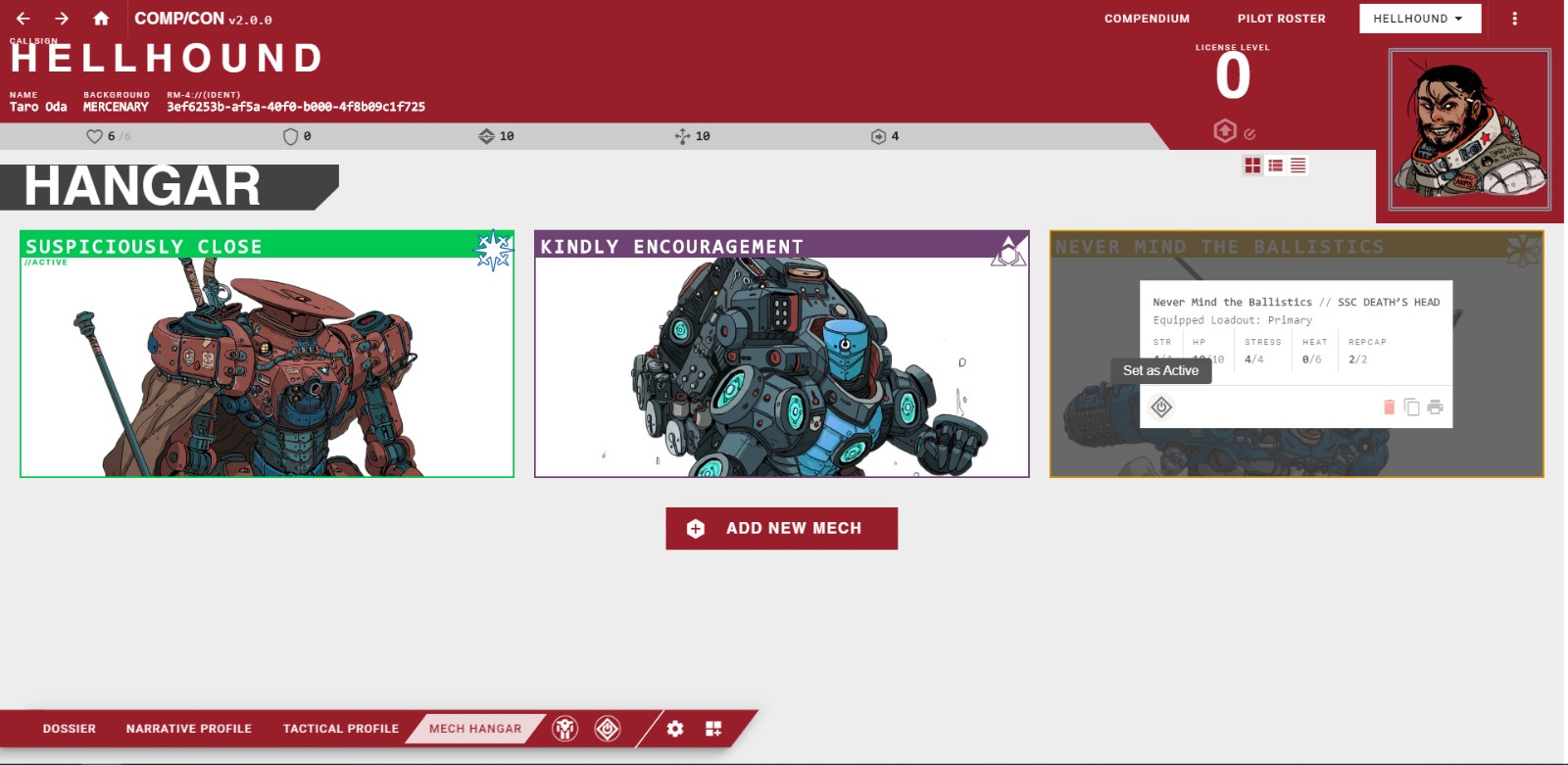Click the Suspiciously Close manufacturer logo
1568x765 pixels.
pos(494,250)
